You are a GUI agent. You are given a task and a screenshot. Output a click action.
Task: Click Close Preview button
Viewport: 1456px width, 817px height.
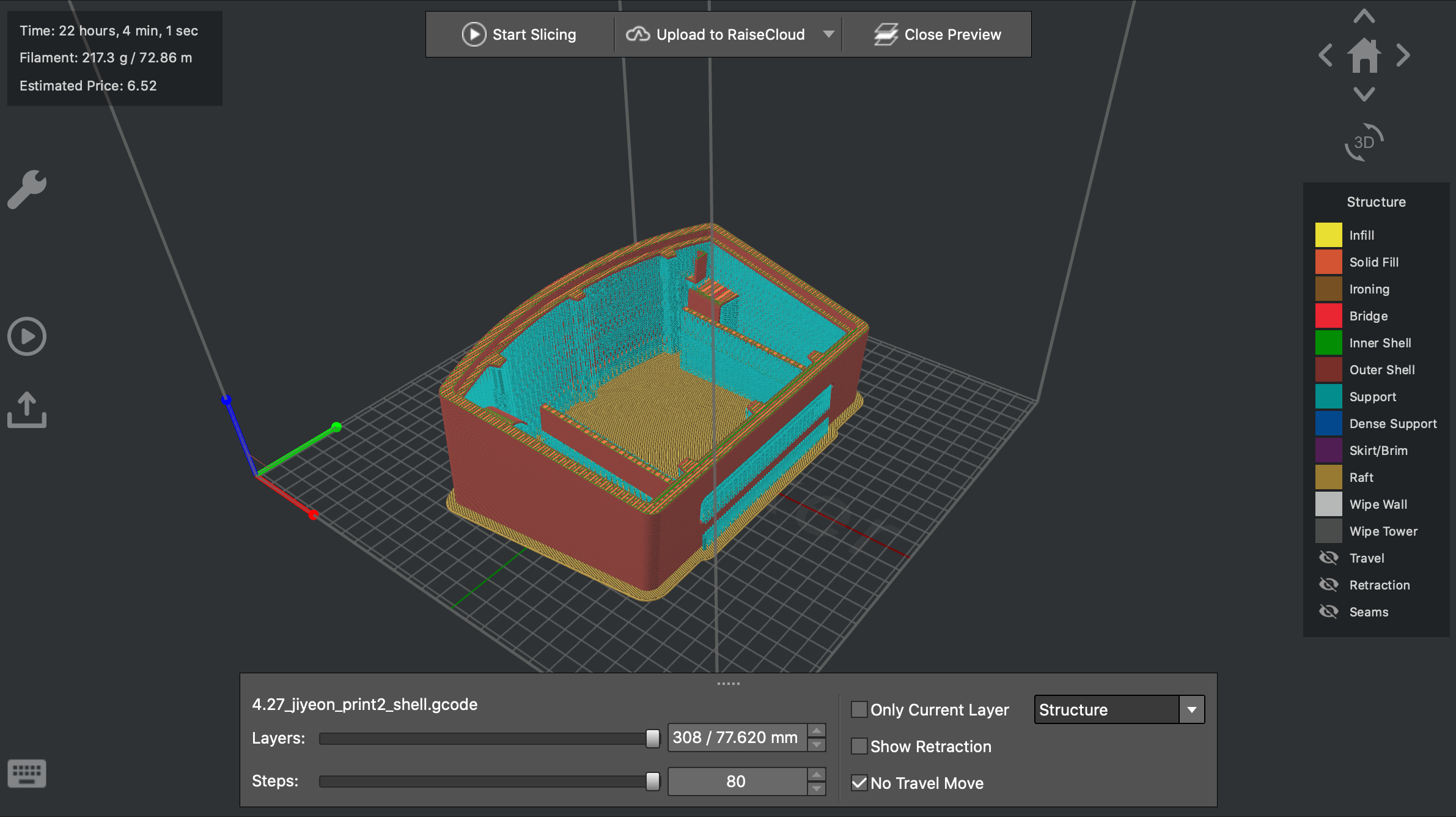click(938, 34)
